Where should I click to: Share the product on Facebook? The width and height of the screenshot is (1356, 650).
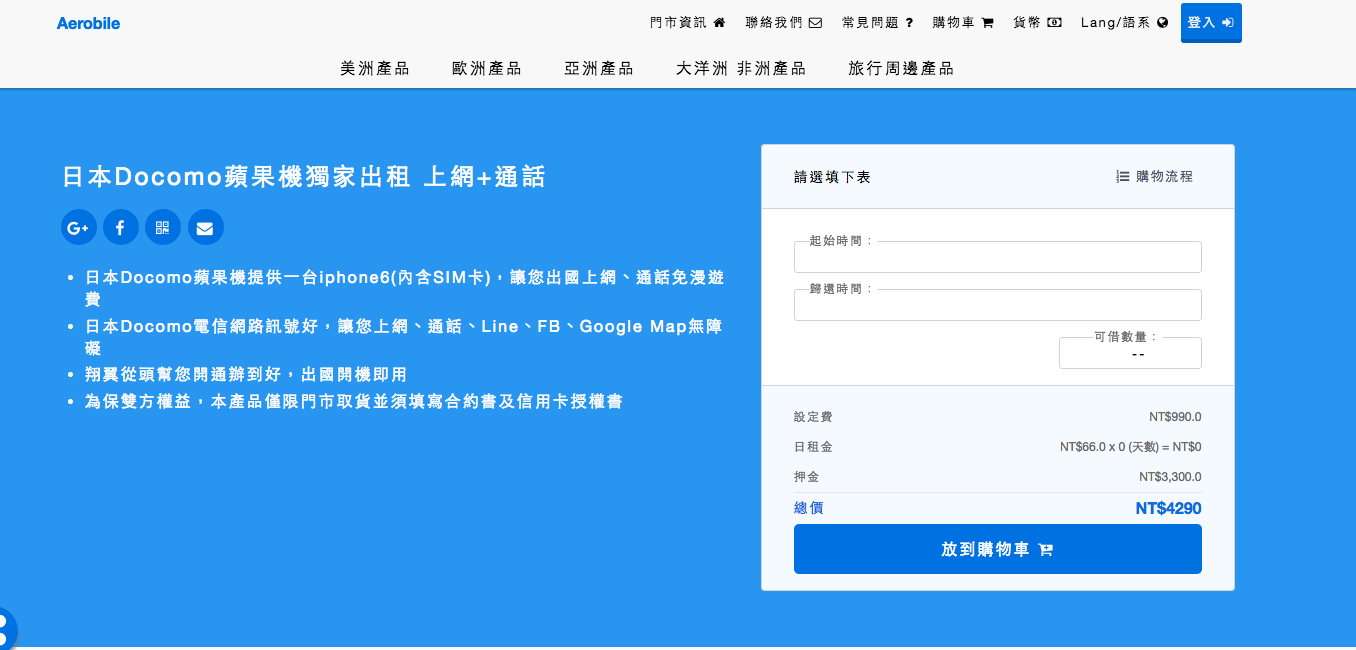point(120,227)
